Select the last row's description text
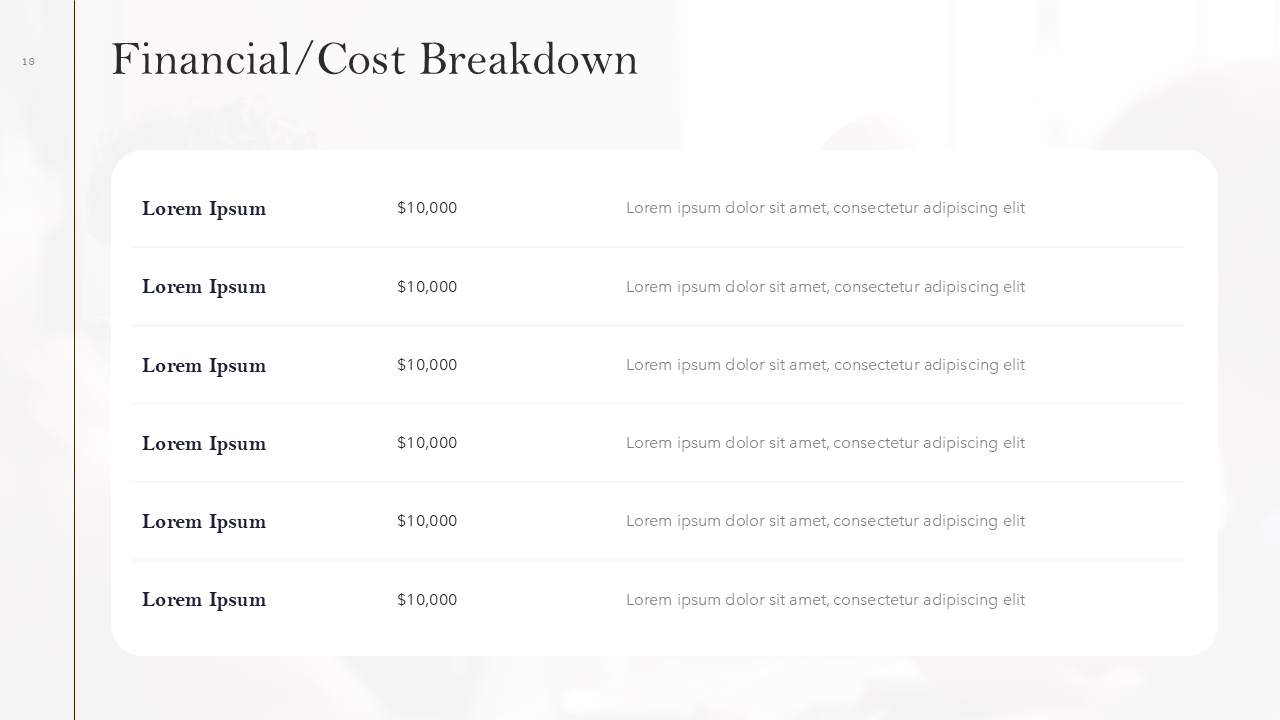Image resolution: width=1280 pixels, height=720 pixels. point(825,600)
